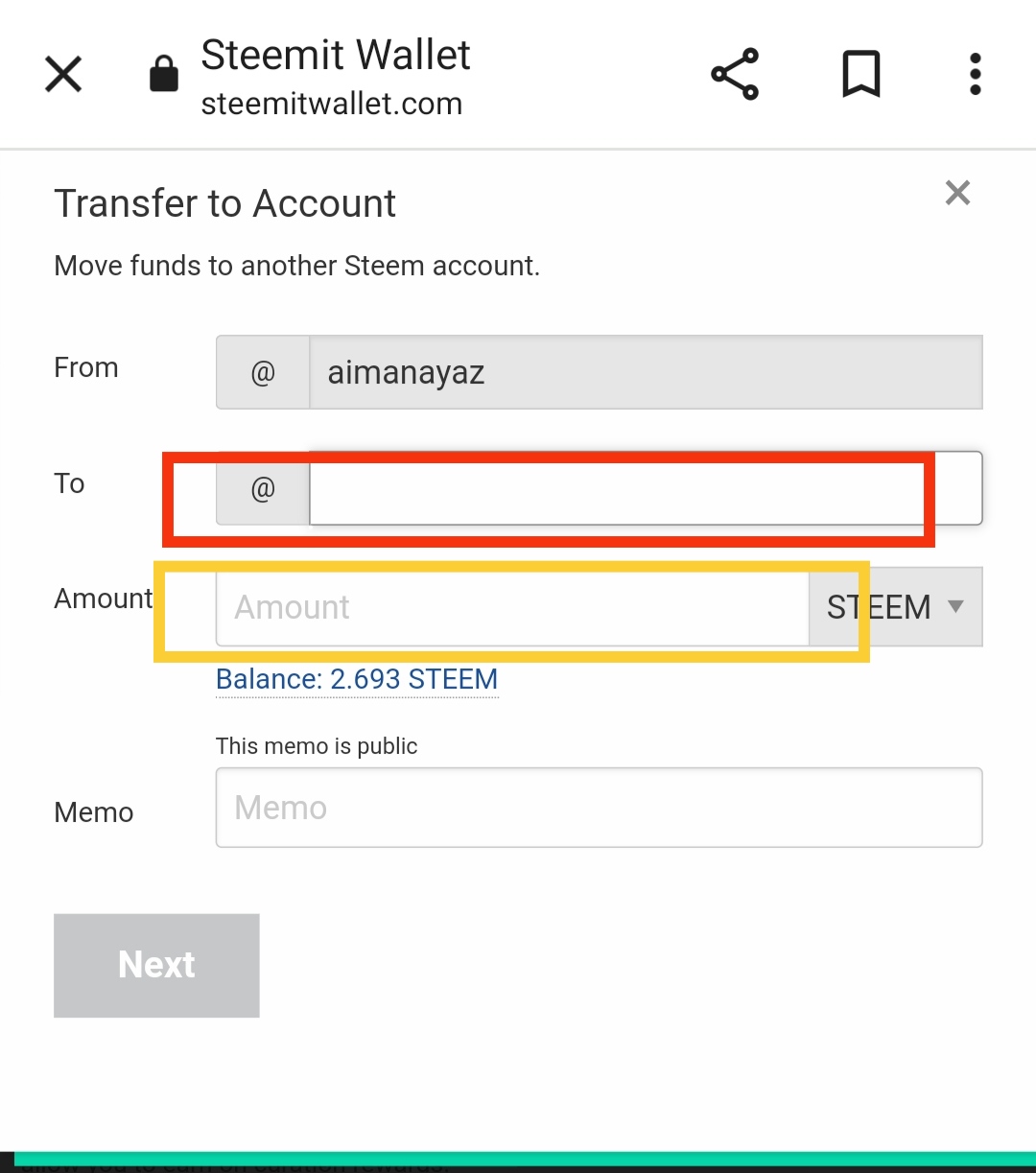Close the Transfer to Account dialog

(x=957, y=193)
